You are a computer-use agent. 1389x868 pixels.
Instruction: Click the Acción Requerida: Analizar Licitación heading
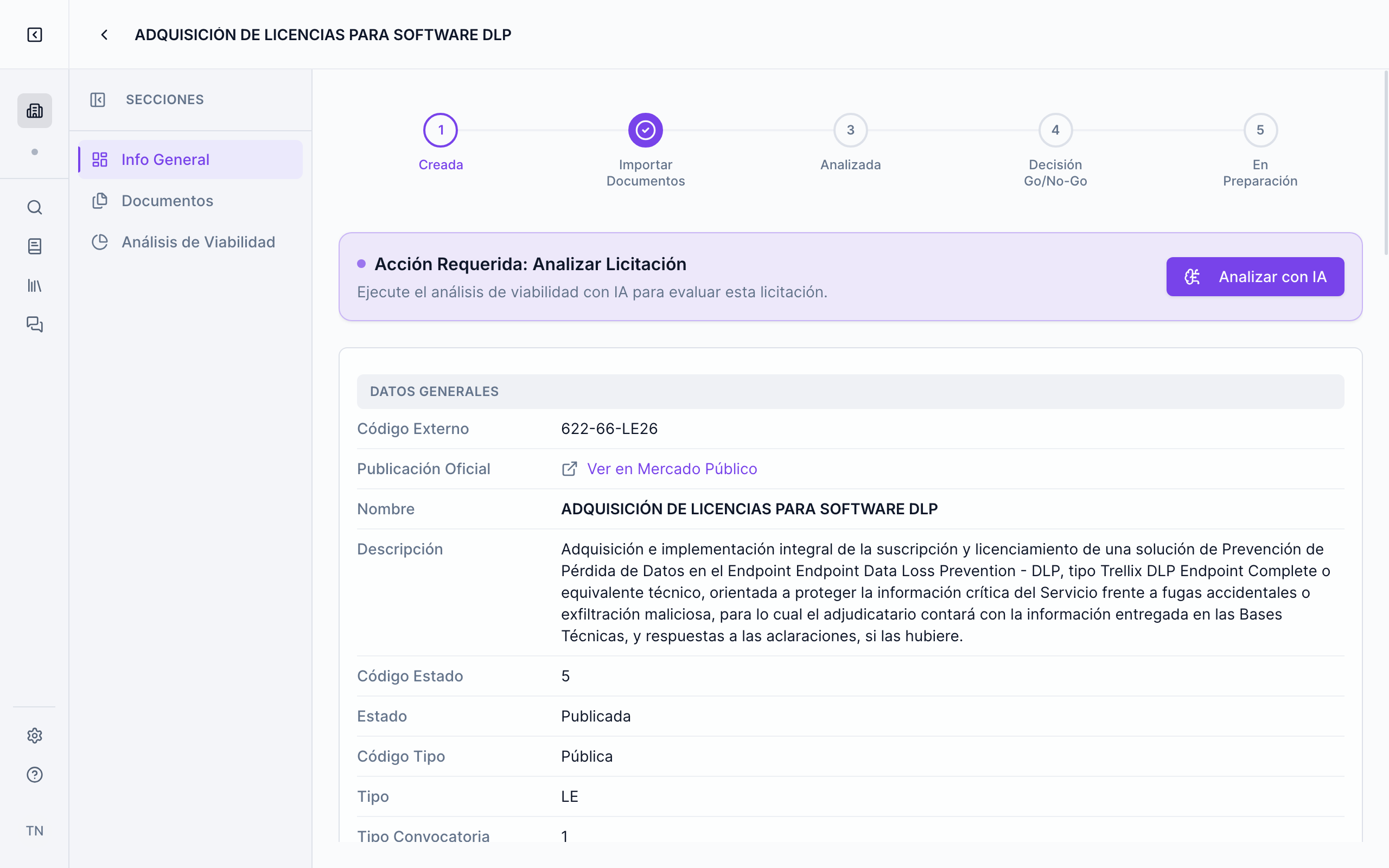[x=530, y=264]
